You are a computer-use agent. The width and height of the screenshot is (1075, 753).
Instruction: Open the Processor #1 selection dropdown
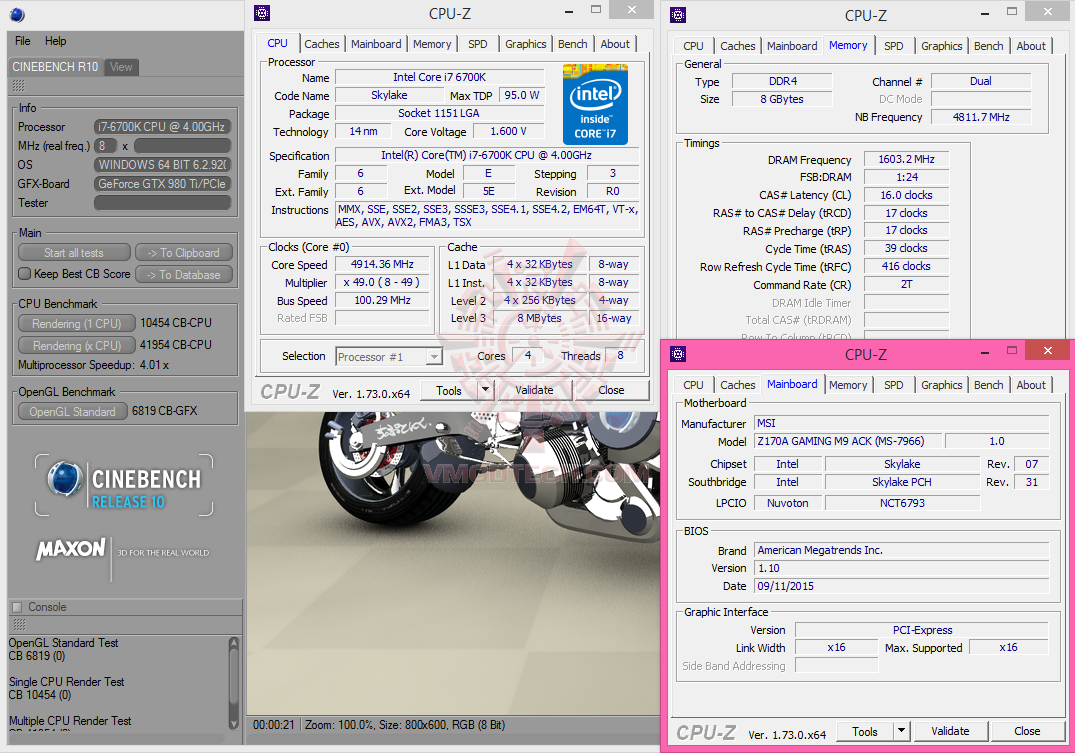[x=433, y=357]
